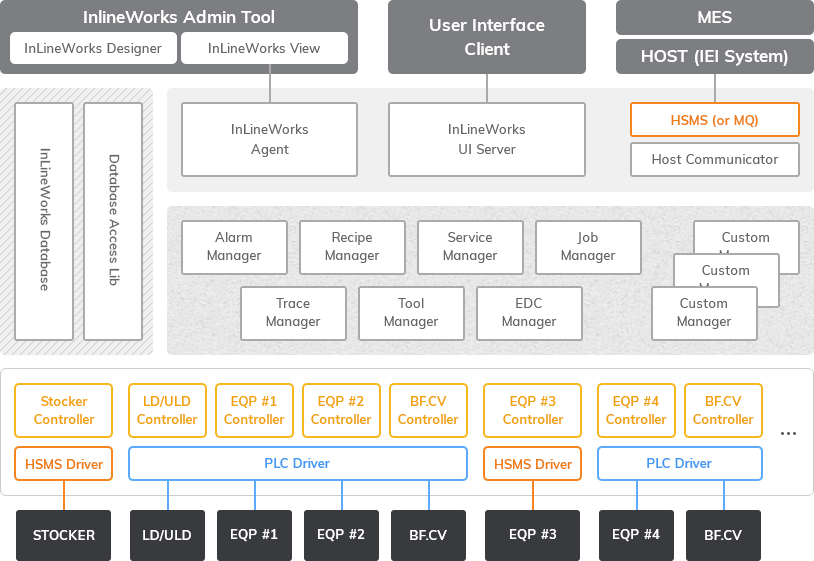
Task: Select the Tool Manager box
Action: (x=411, y=313)
